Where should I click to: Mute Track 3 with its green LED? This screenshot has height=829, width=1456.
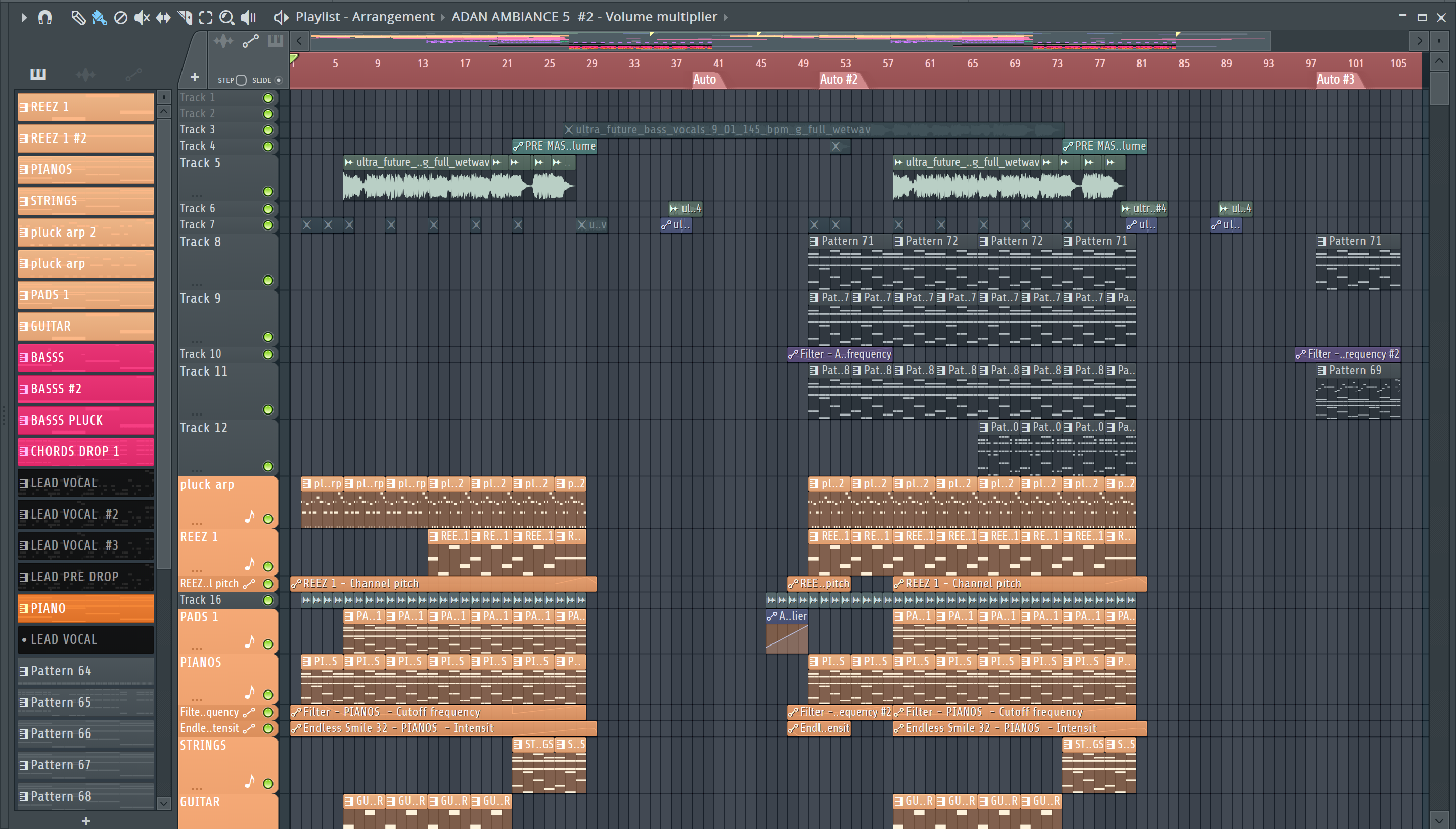(x=267, y=130)
